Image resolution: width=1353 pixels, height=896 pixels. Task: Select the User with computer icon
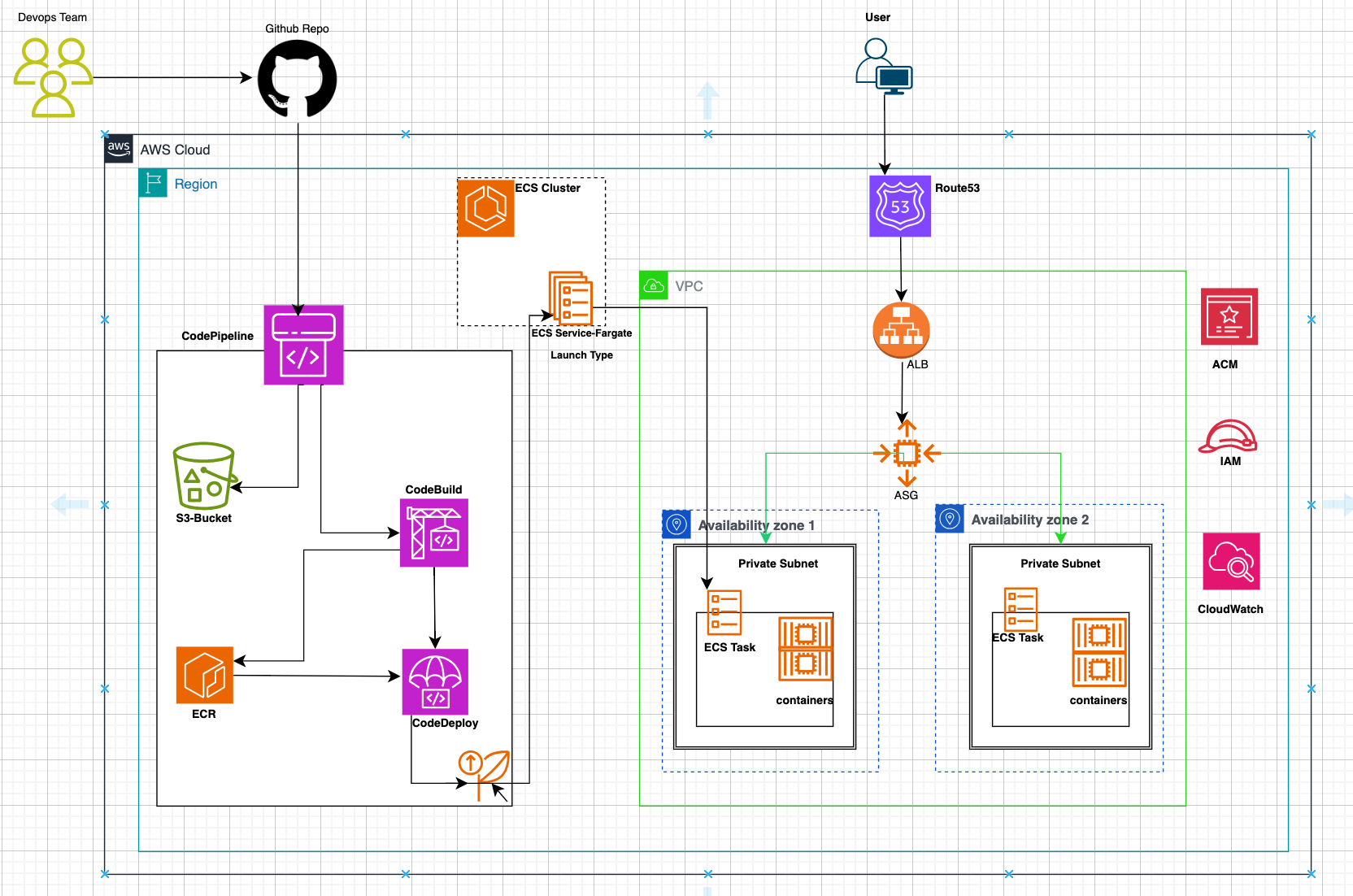[x=885, y=67]
